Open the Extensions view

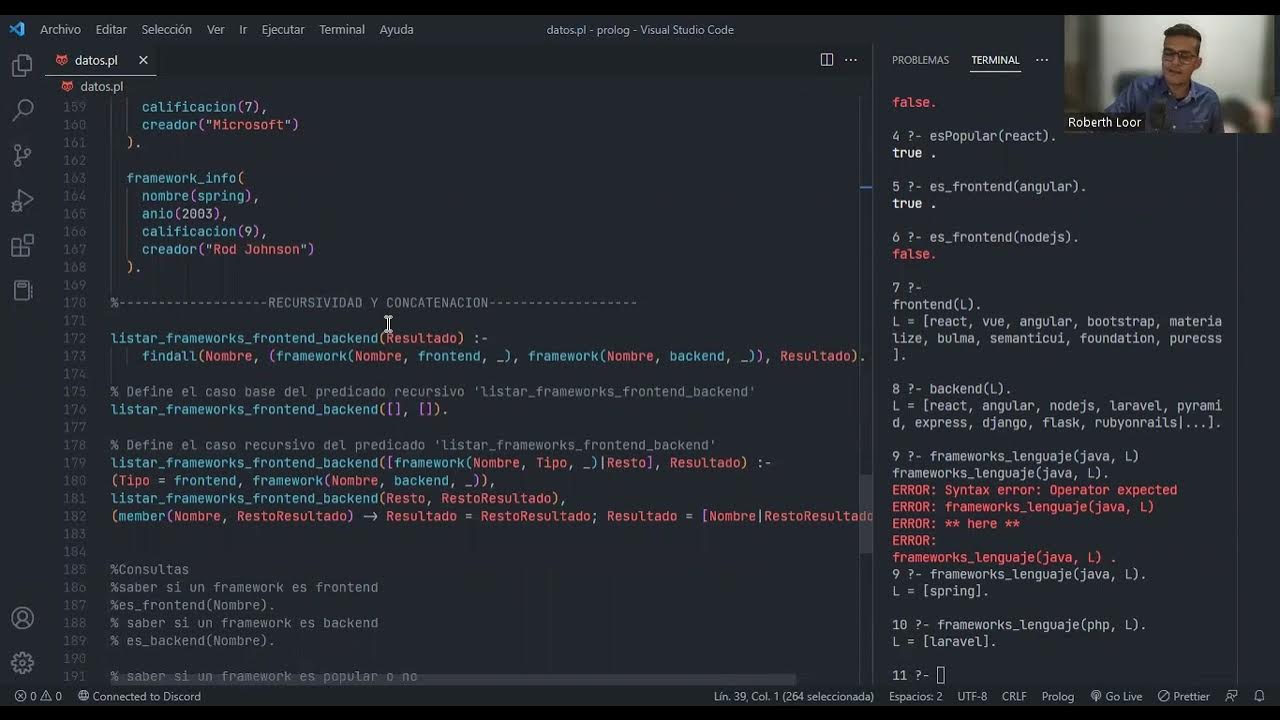22,246
